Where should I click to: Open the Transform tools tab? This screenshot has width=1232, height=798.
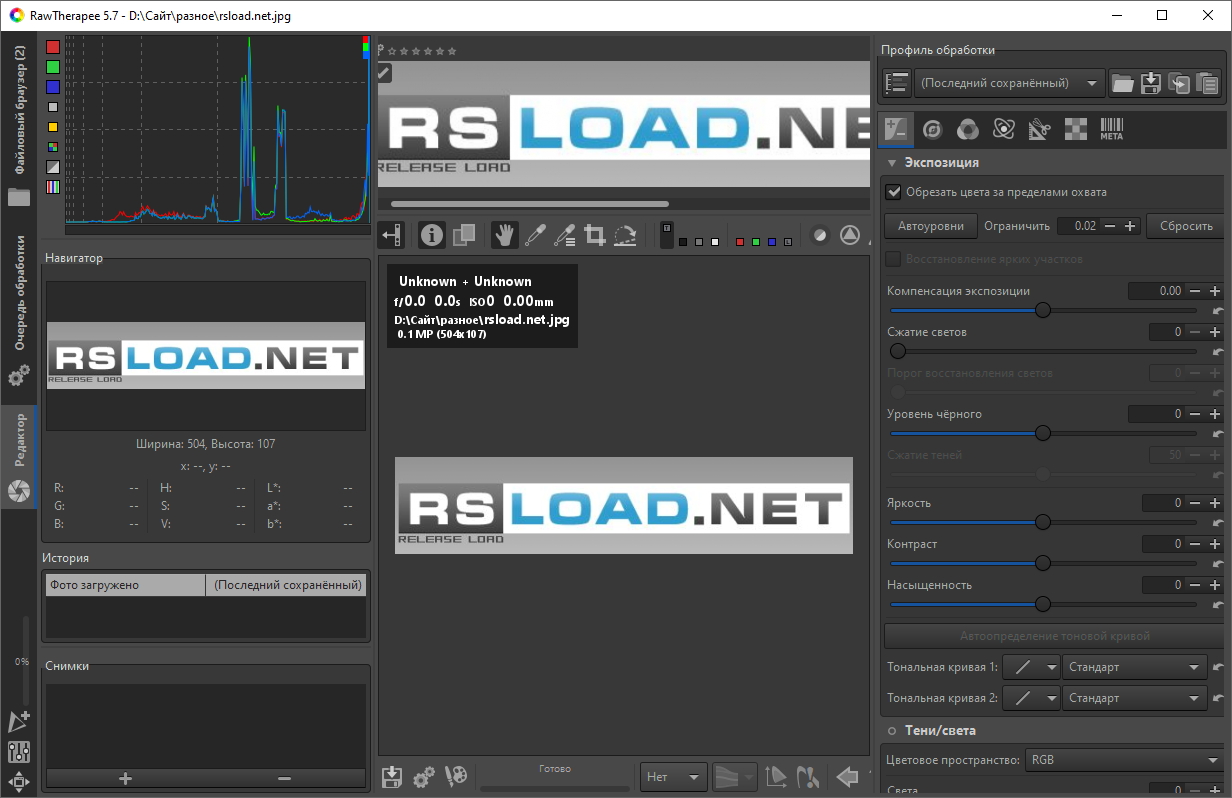click(1039, 129)
